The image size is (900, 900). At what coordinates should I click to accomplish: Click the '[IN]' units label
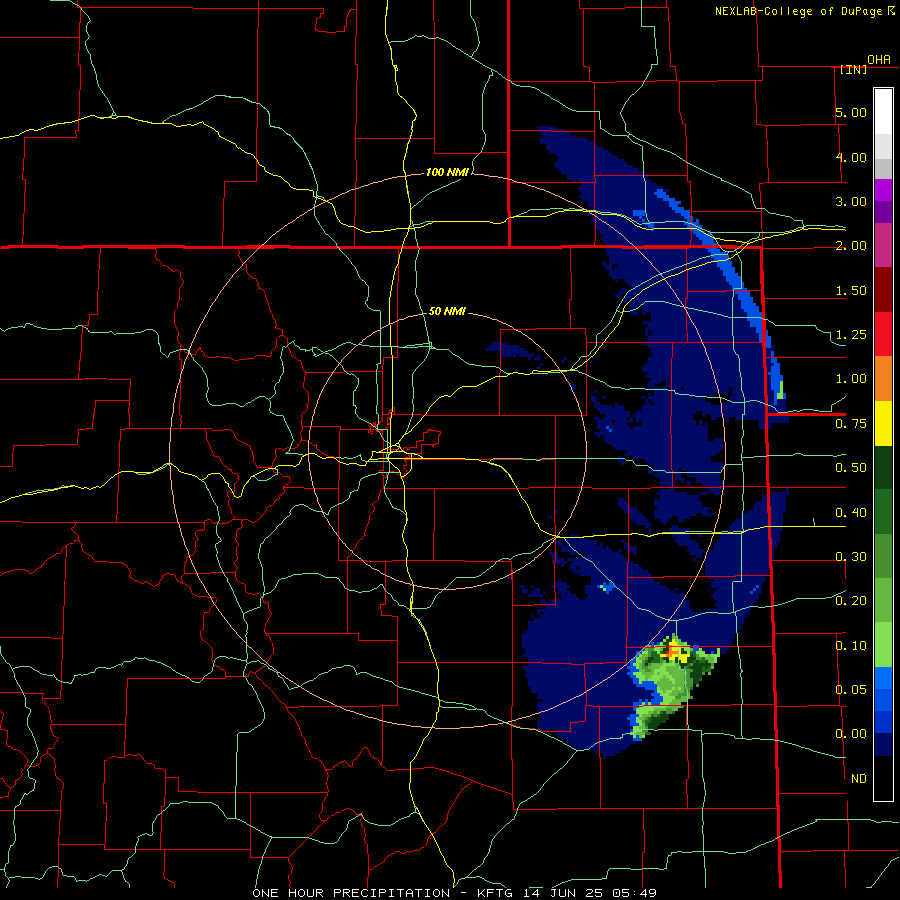pyautogui.click(x=853, y=69)
